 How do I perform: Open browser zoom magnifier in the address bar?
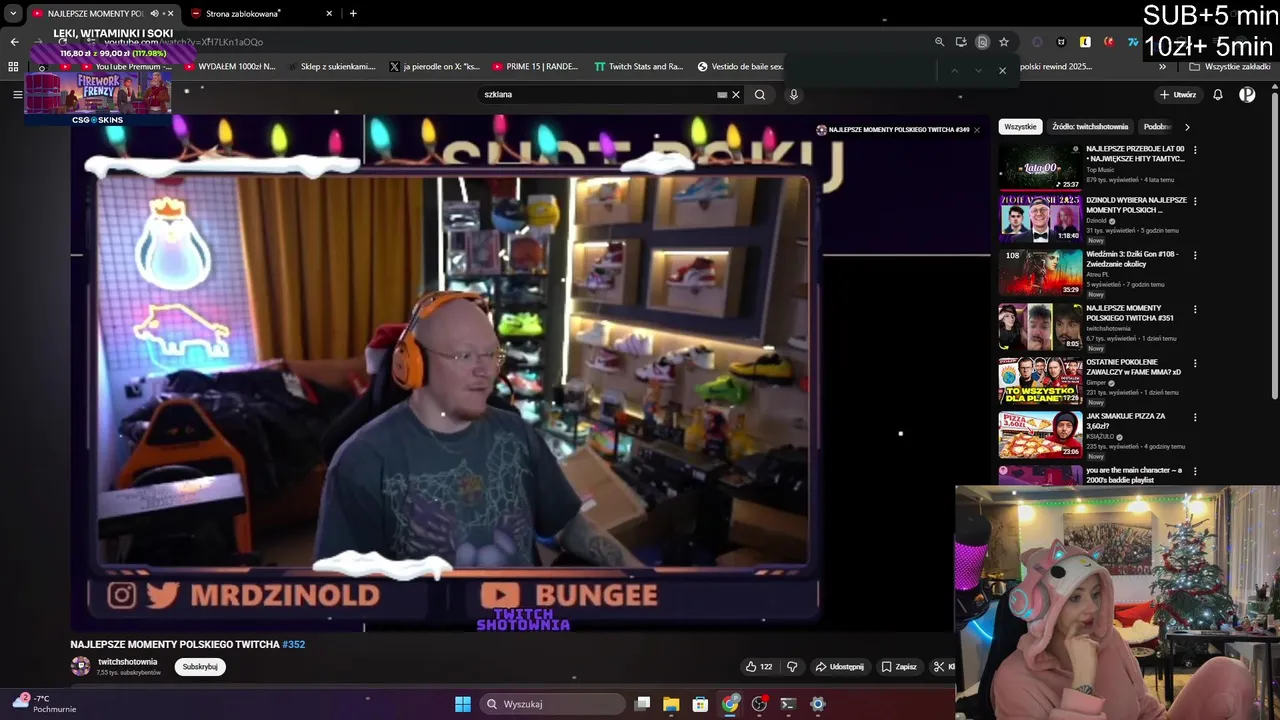tap(939, 42)
